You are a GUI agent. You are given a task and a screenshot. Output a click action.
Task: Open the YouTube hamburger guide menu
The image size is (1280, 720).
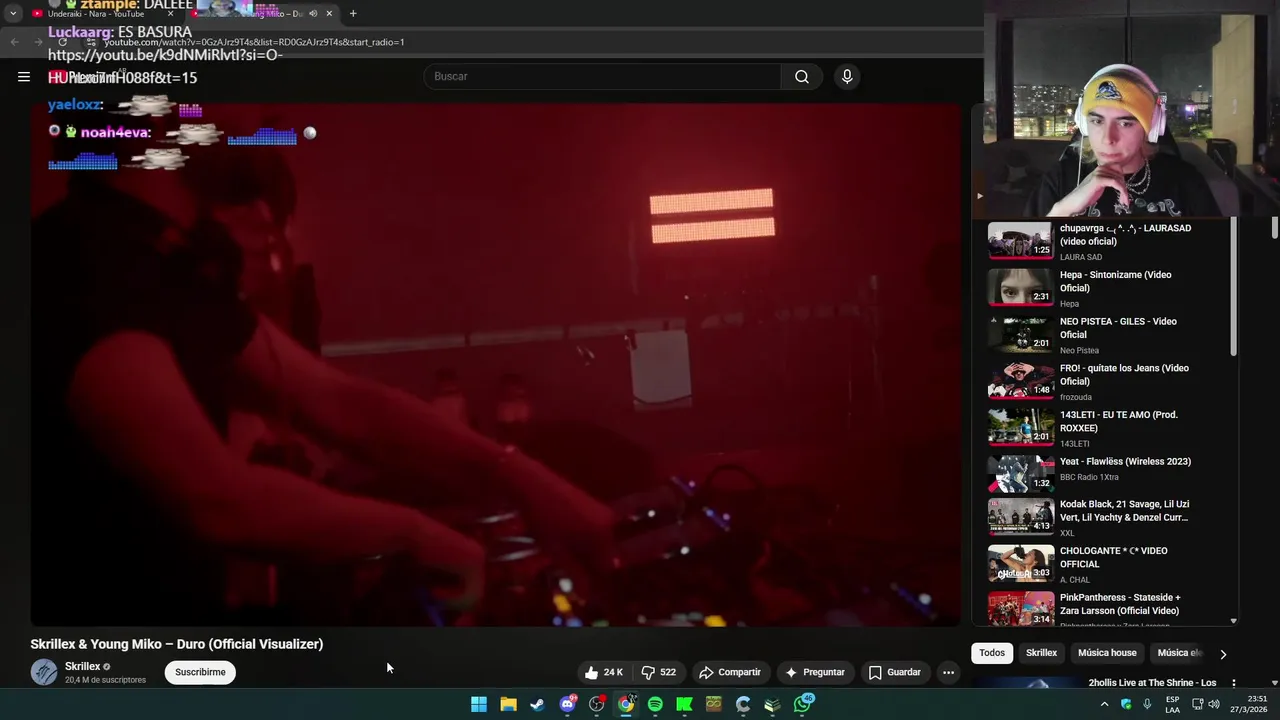pos(24,76)
